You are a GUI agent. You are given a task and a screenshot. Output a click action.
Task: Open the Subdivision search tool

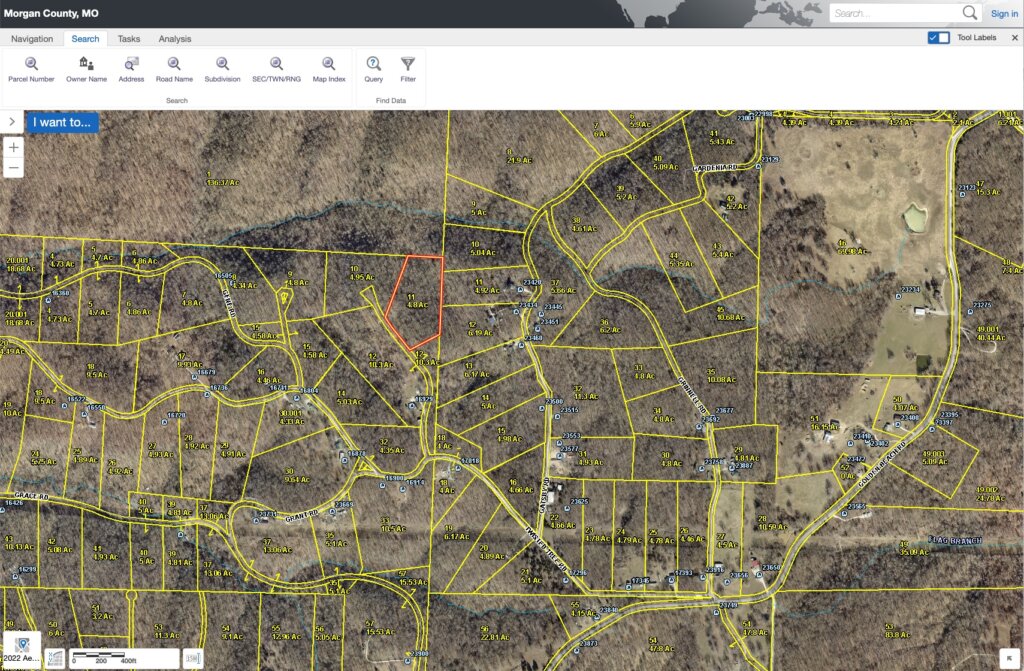pyautogui.click(x=222, y=67)
